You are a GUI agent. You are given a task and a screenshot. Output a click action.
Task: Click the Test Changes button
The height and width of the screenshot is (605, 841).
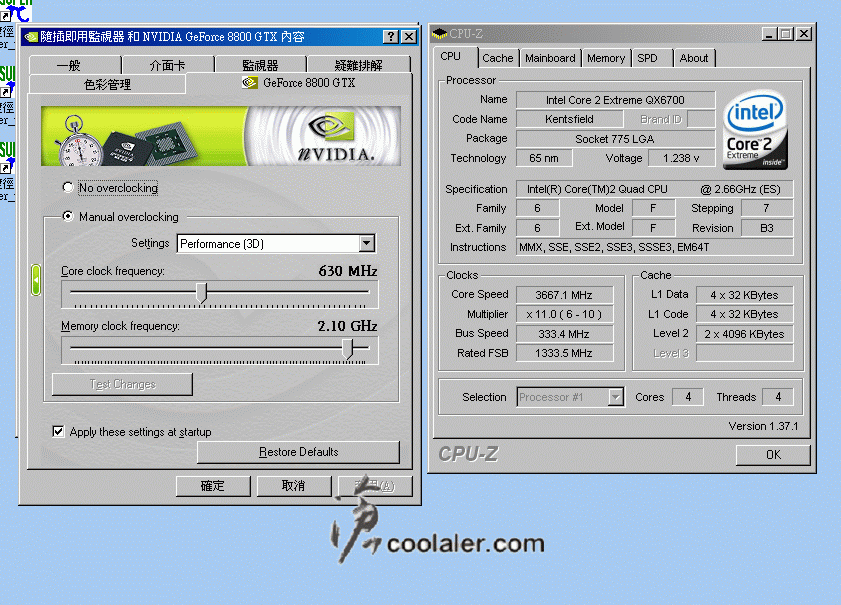pyautogui.click(x=122, y=384)
